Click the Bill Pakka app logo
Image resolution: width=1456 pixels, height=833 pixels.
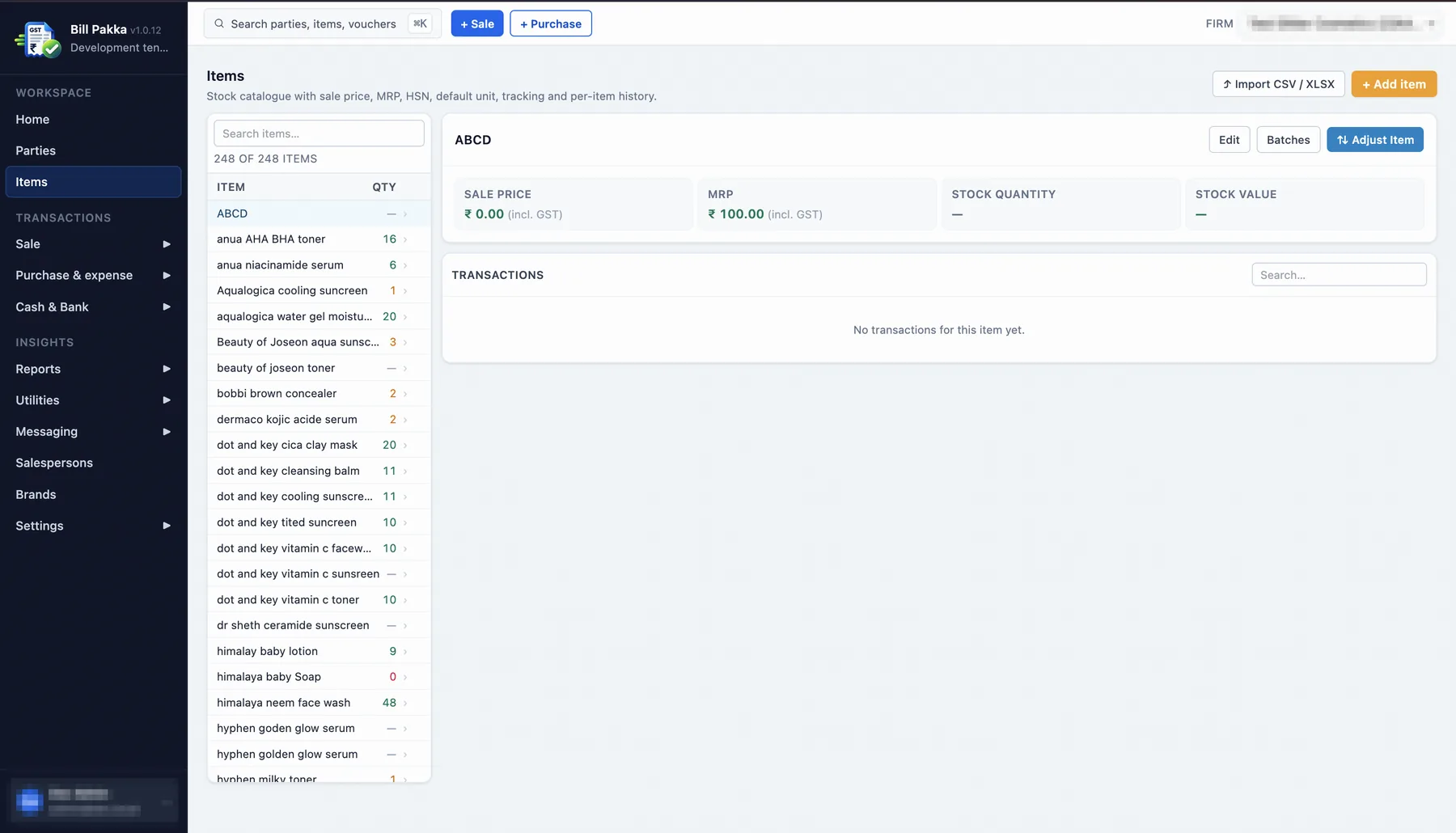pyautogui.click(x=38, y=39)
